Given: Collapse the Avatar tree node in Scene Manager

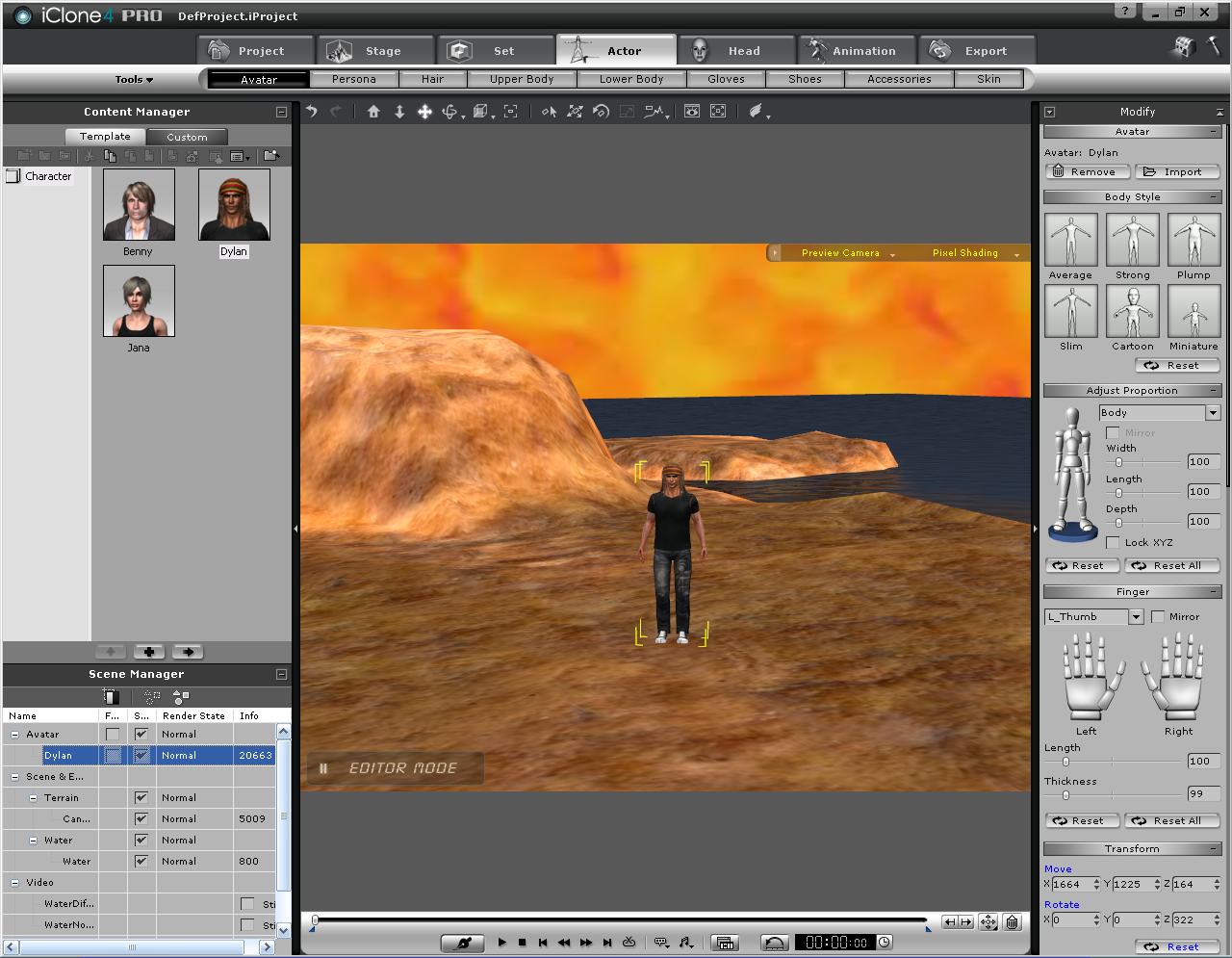Looking at the screenshot, I should tap(14, 735).
